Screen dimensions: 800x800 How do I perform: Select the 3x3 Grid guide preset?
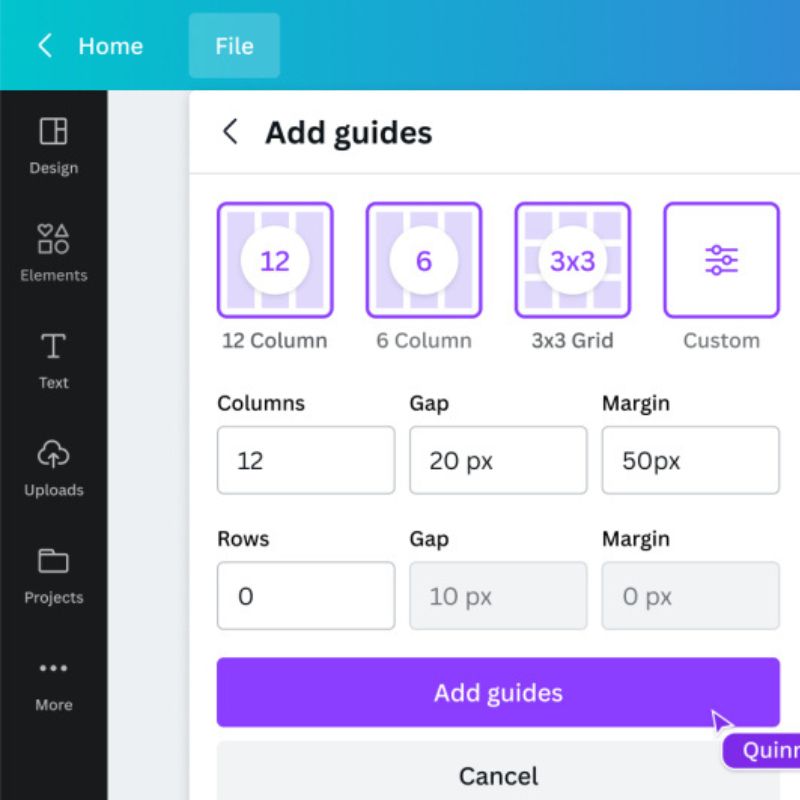point(572,260)
